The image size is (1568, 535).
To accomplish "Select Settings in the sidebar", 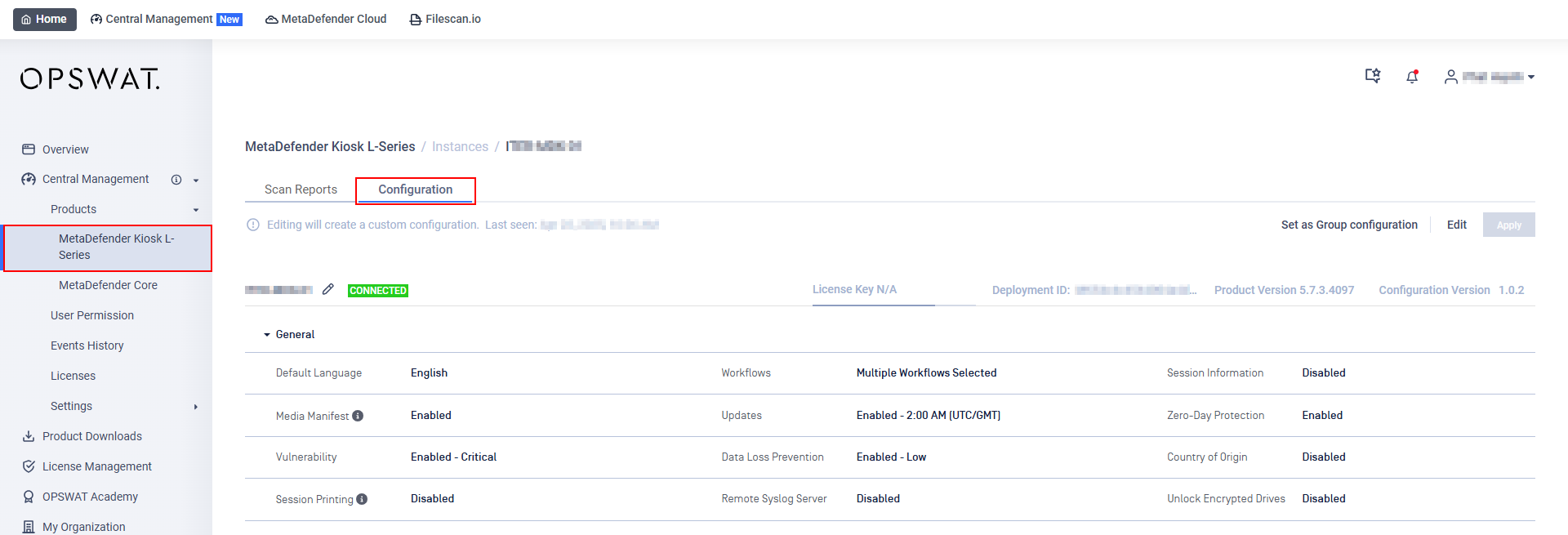I will pyautogui.click(x=71, y=406).
